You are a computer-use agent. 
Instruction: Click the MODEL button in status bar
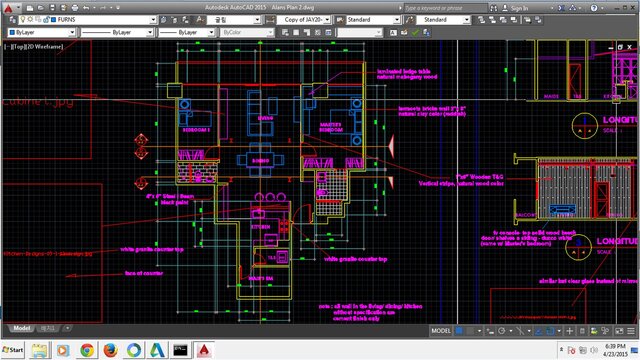tap(441, 331)
